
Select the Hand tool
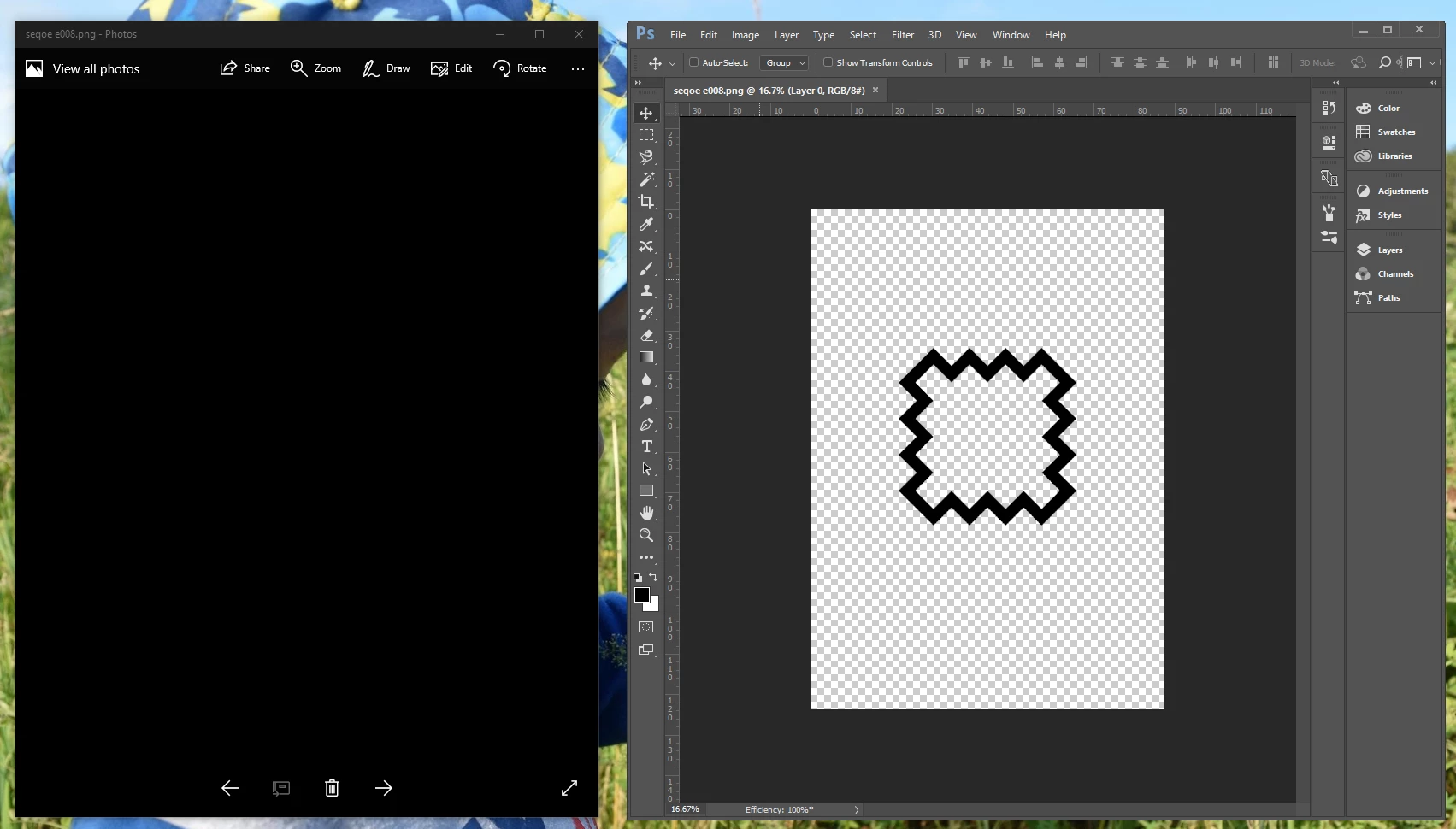click(x=646, y=513)
